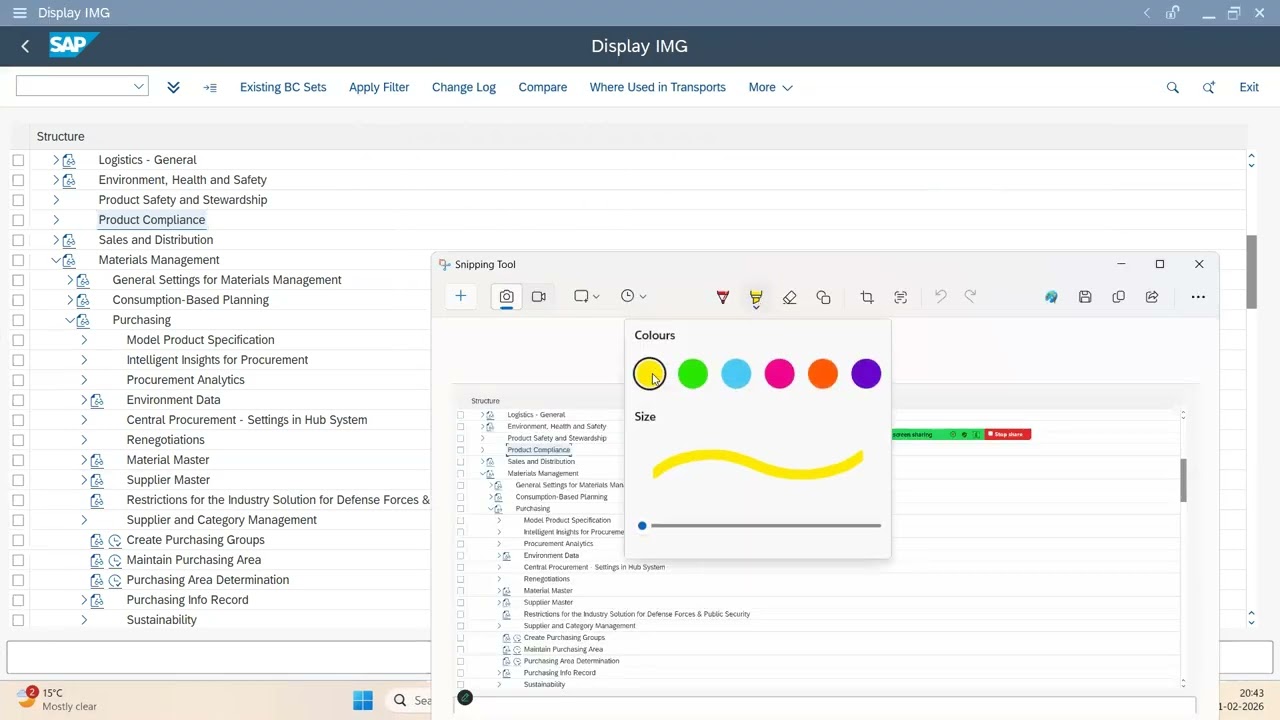This screenshot has width=1280, height=720.
Task: Choose the pink highlighter colour
Action: click(x=779, y=374)
